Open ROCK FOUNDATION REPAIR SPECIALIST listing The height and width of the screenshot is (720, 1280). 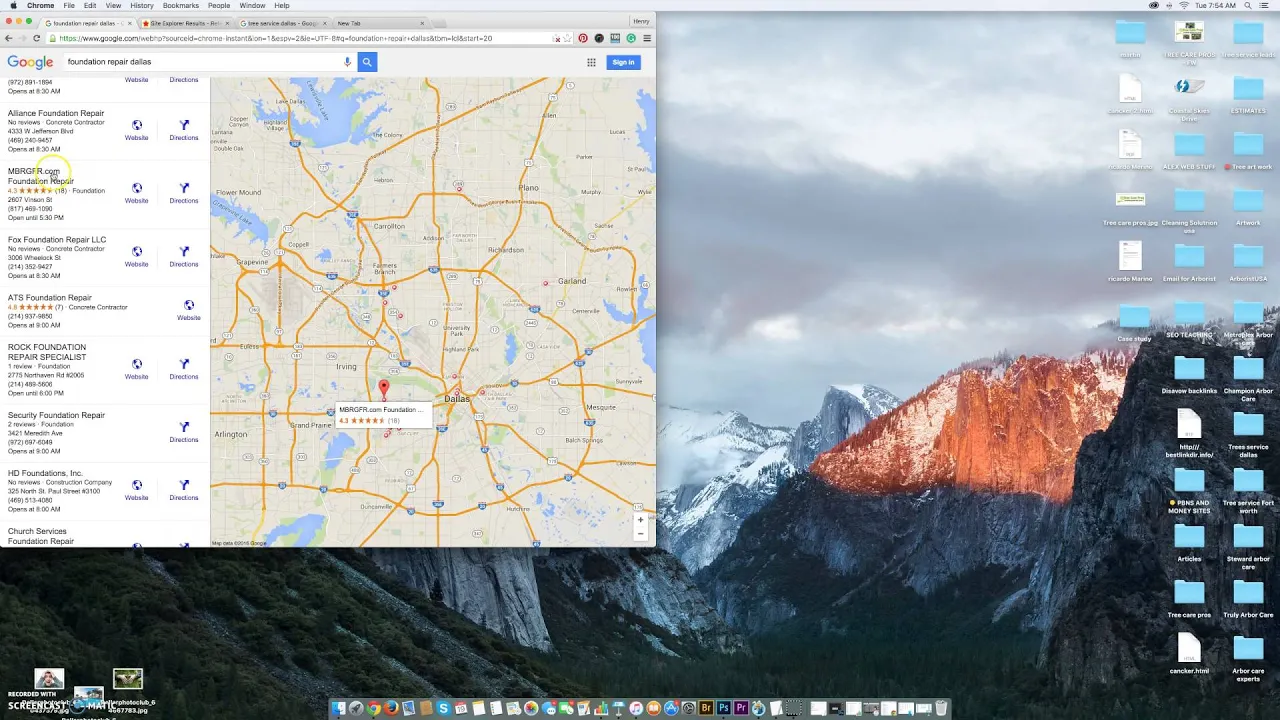click(x=47, y=352)
